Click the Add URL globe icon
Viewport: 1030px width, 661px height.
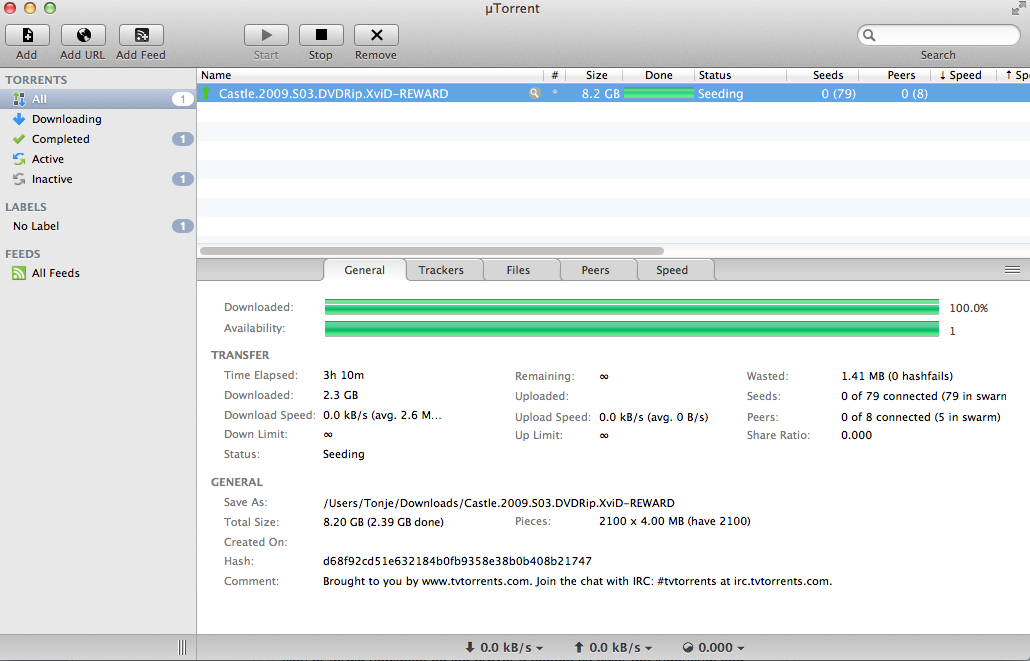(83, 35)
